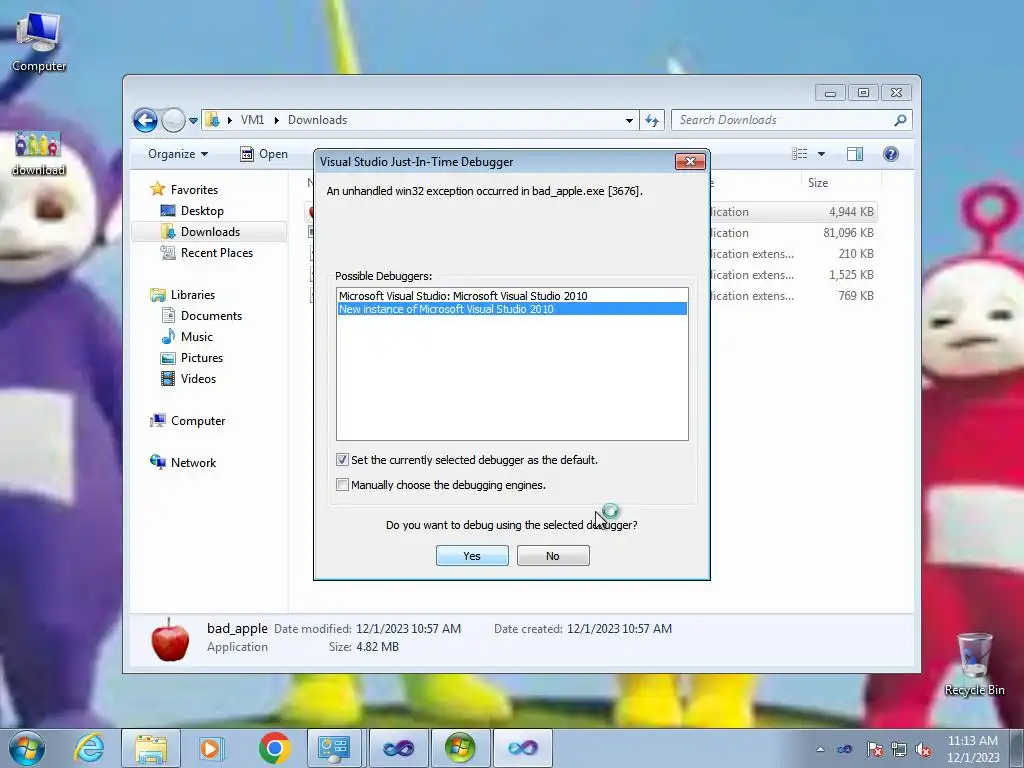Viewport: 1024px width, 768px height.
Task: Select 'New instance of Microsoft Visual Studio 2010'
Action: [512, 309]
